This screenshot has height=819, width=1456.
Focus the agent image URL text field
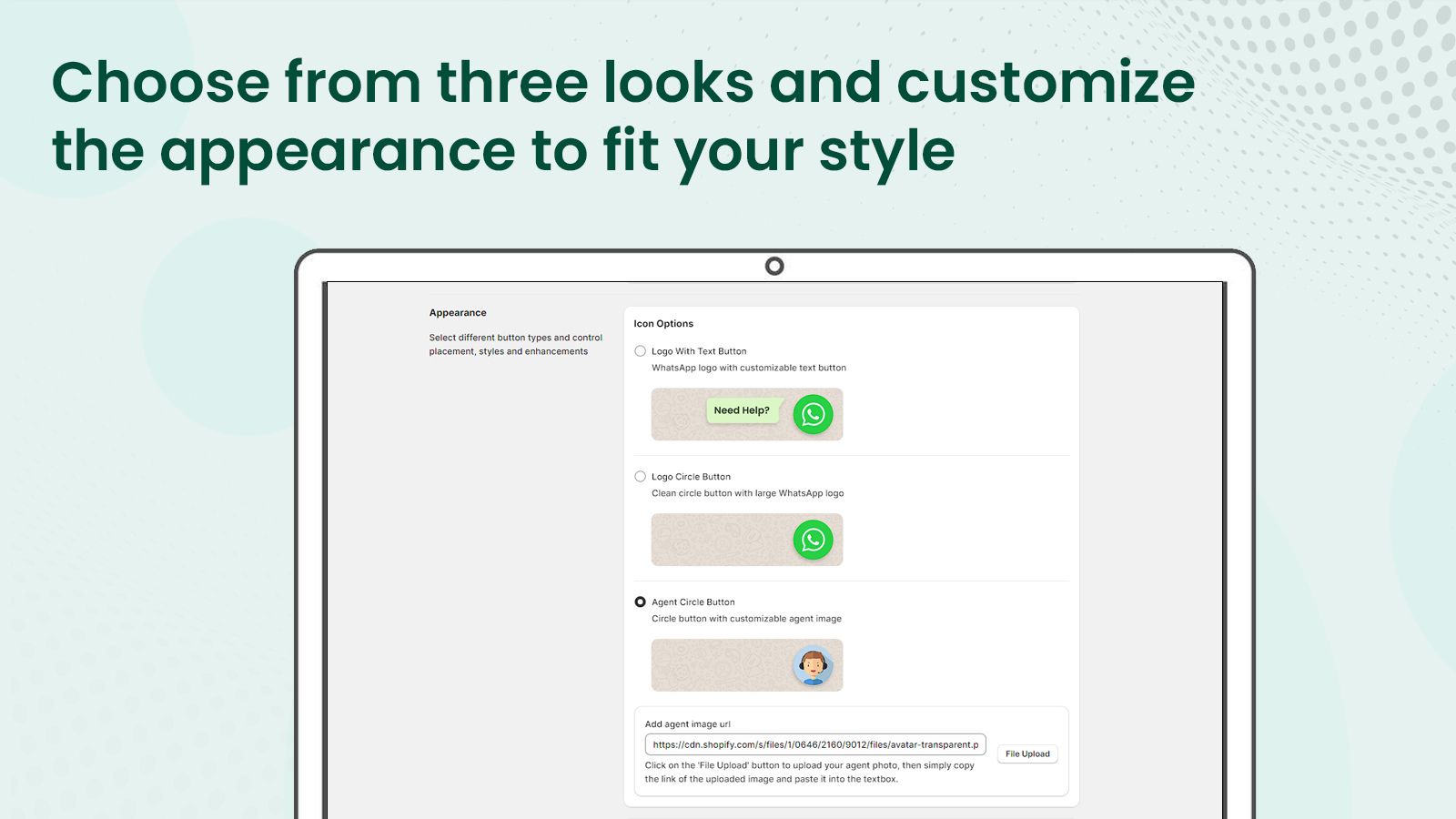tap(814, 744)
